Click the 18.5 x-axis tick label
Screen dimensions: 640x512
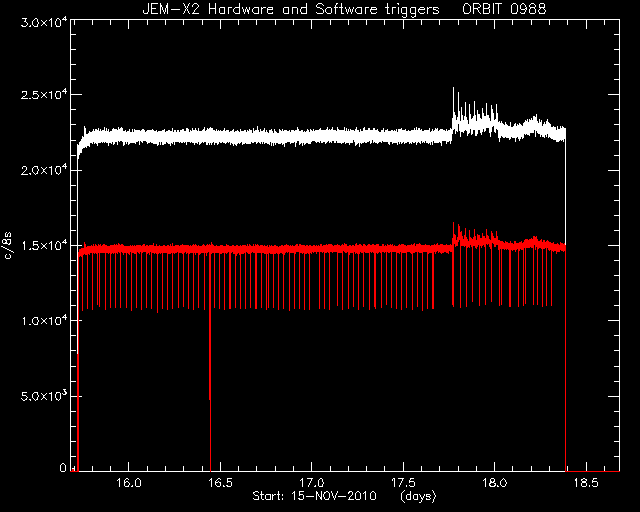pyautogui.click(x=586, y=483)
